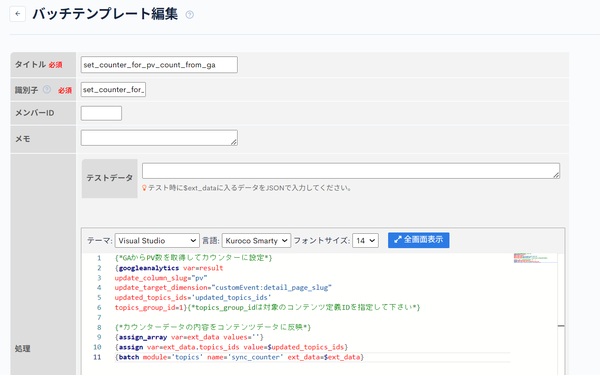The width and height of the screenshot is (600, 375).
Task: Click the メモ textarea
Action: pos(159,138)
